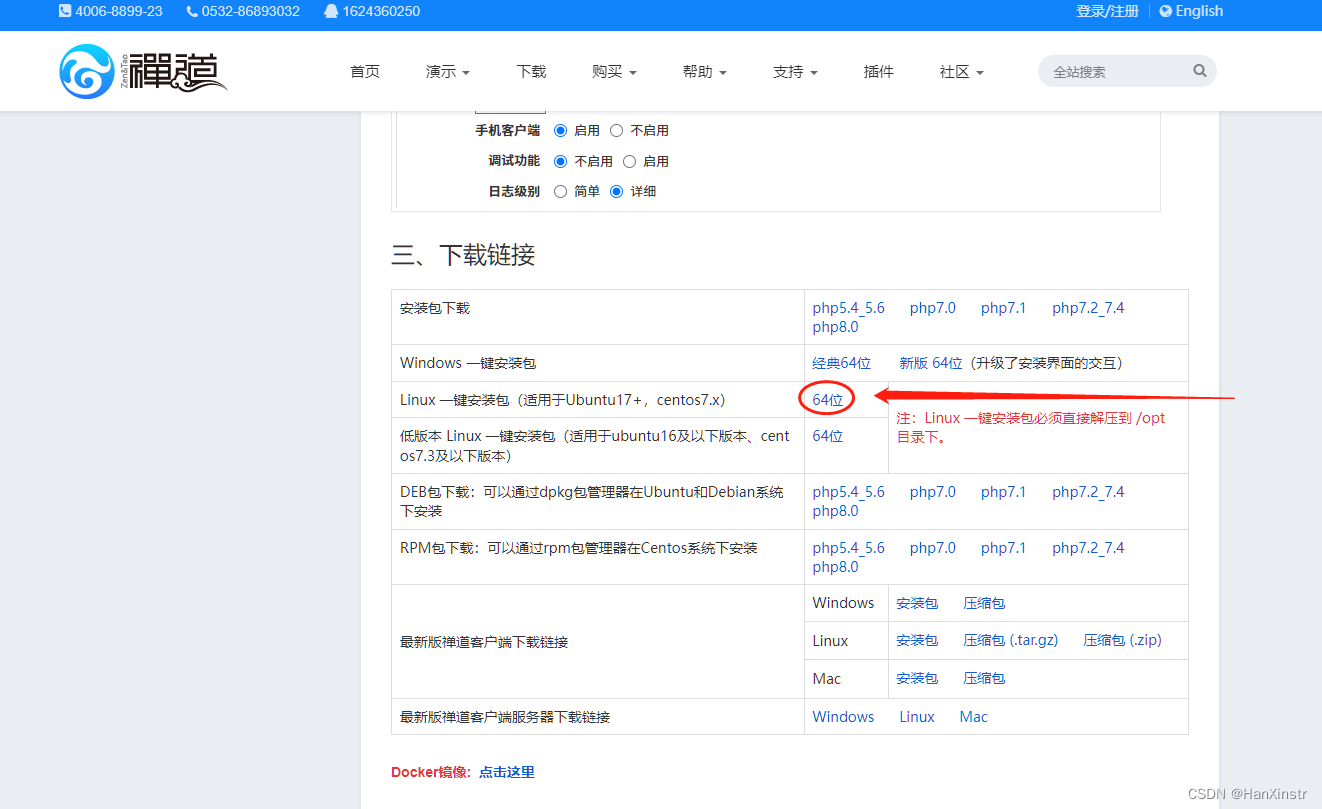1322x809 pixels.
Task: Download 安装包 php8.0 link
Action: pos(836,327)
